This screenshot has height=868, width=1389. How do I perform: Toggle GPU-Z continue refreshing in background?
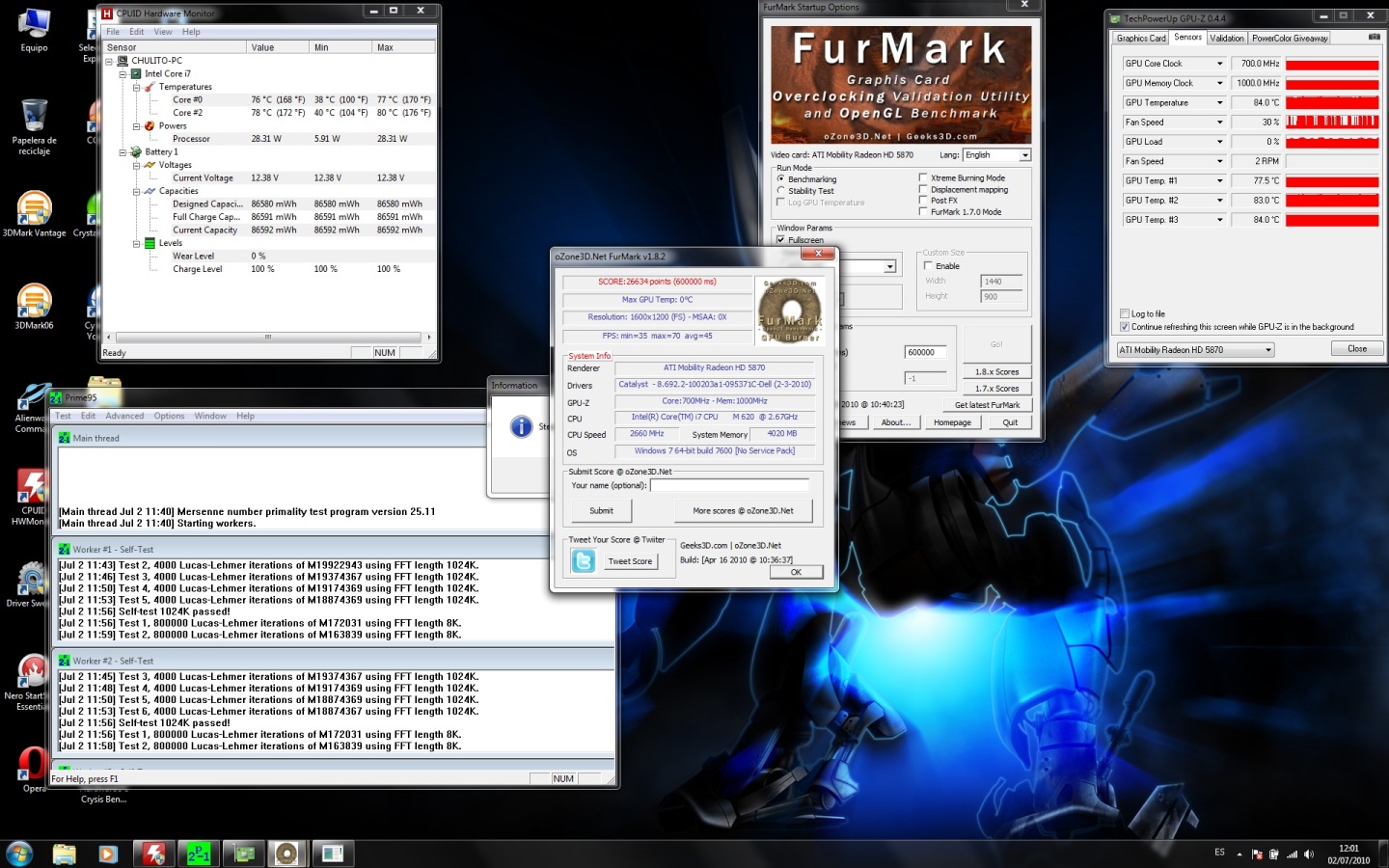pos(1125,327)
